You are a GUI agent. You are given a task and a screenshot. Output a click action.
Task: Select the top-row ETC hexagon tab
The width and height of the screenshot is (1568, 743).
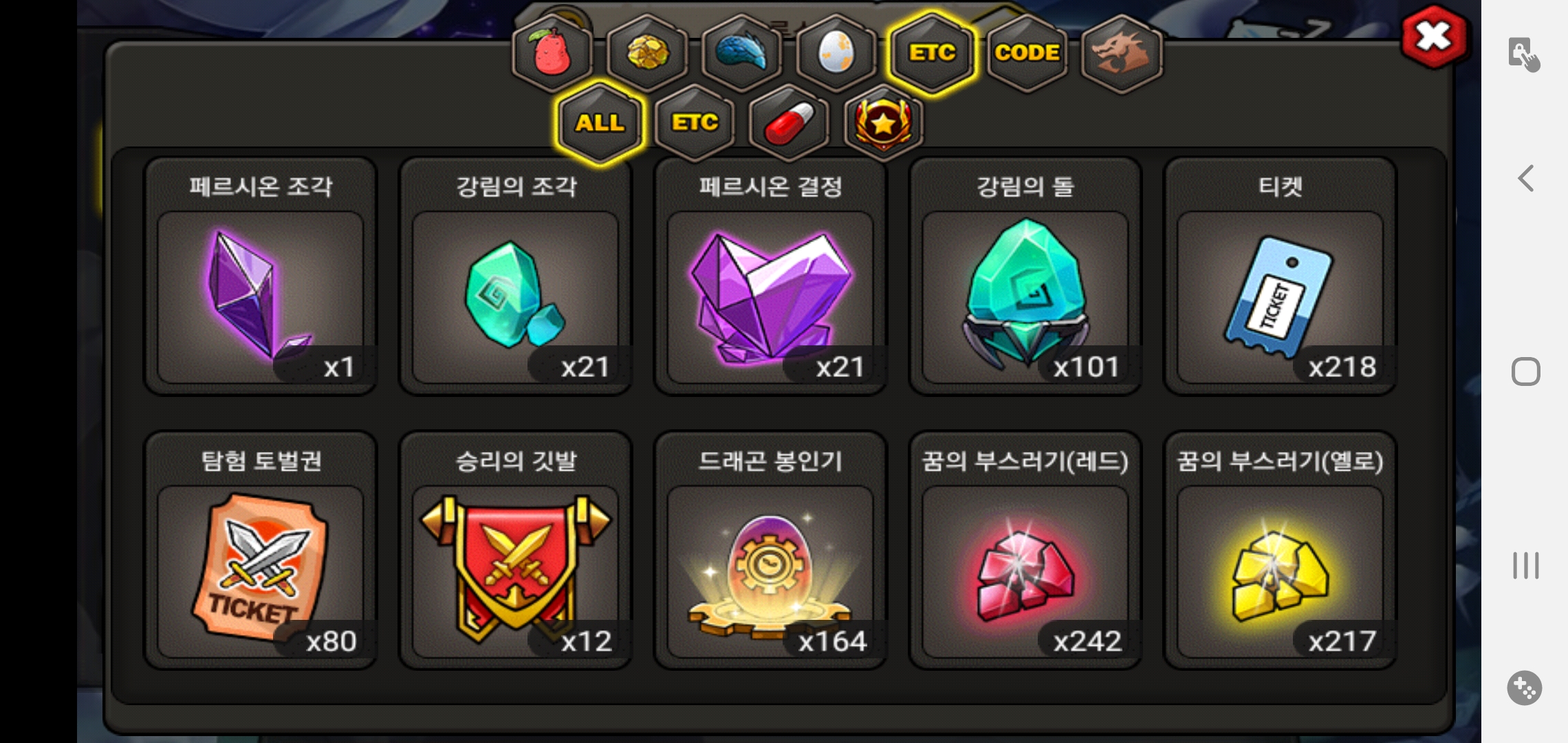pos(932,53)
